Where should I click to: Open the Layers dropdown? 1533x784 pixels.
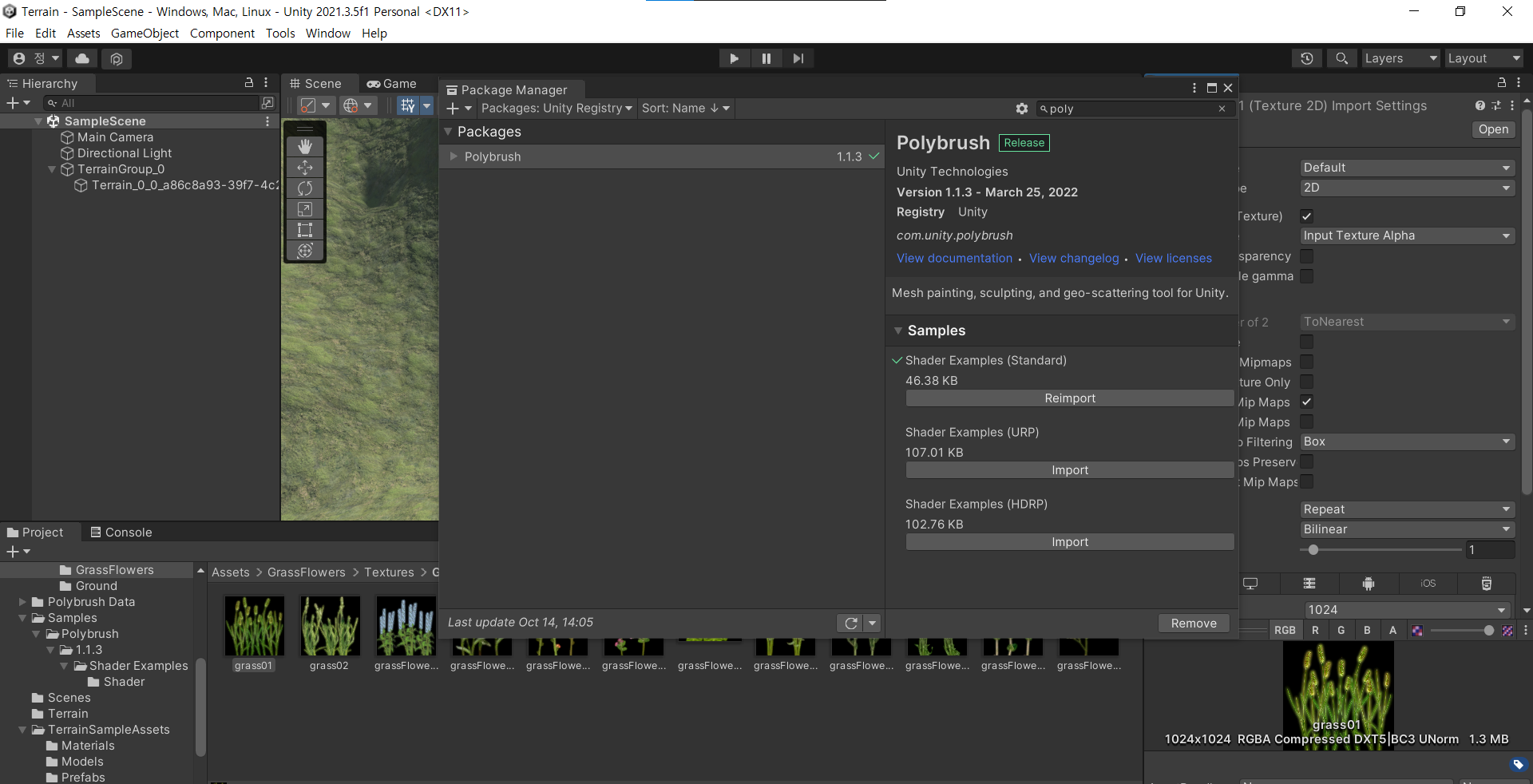pos(1400,58)
